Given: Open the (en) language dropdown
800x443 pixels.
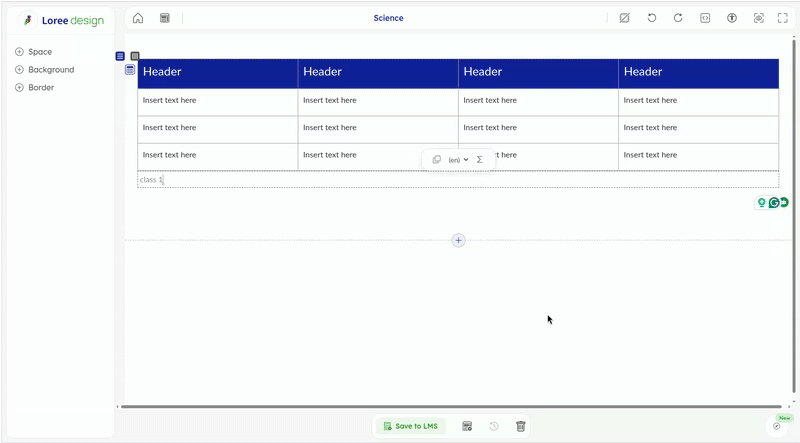Looking at the screenshot, I should pyautogui.click(x=458, y=160).
